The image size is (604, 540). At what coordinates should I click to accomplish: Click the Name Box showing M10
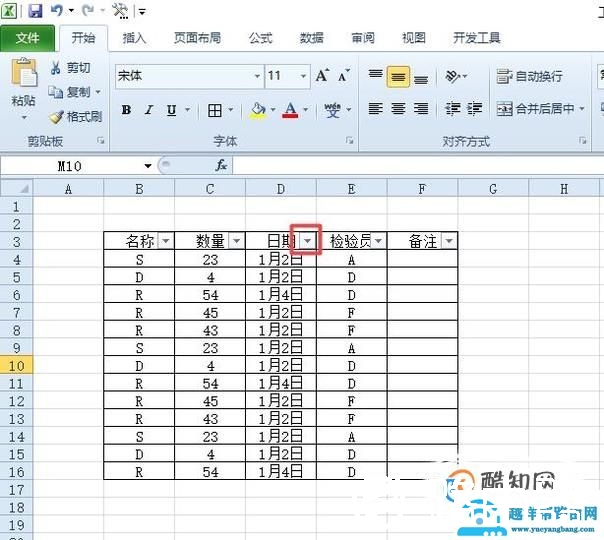tap(70, 166)
